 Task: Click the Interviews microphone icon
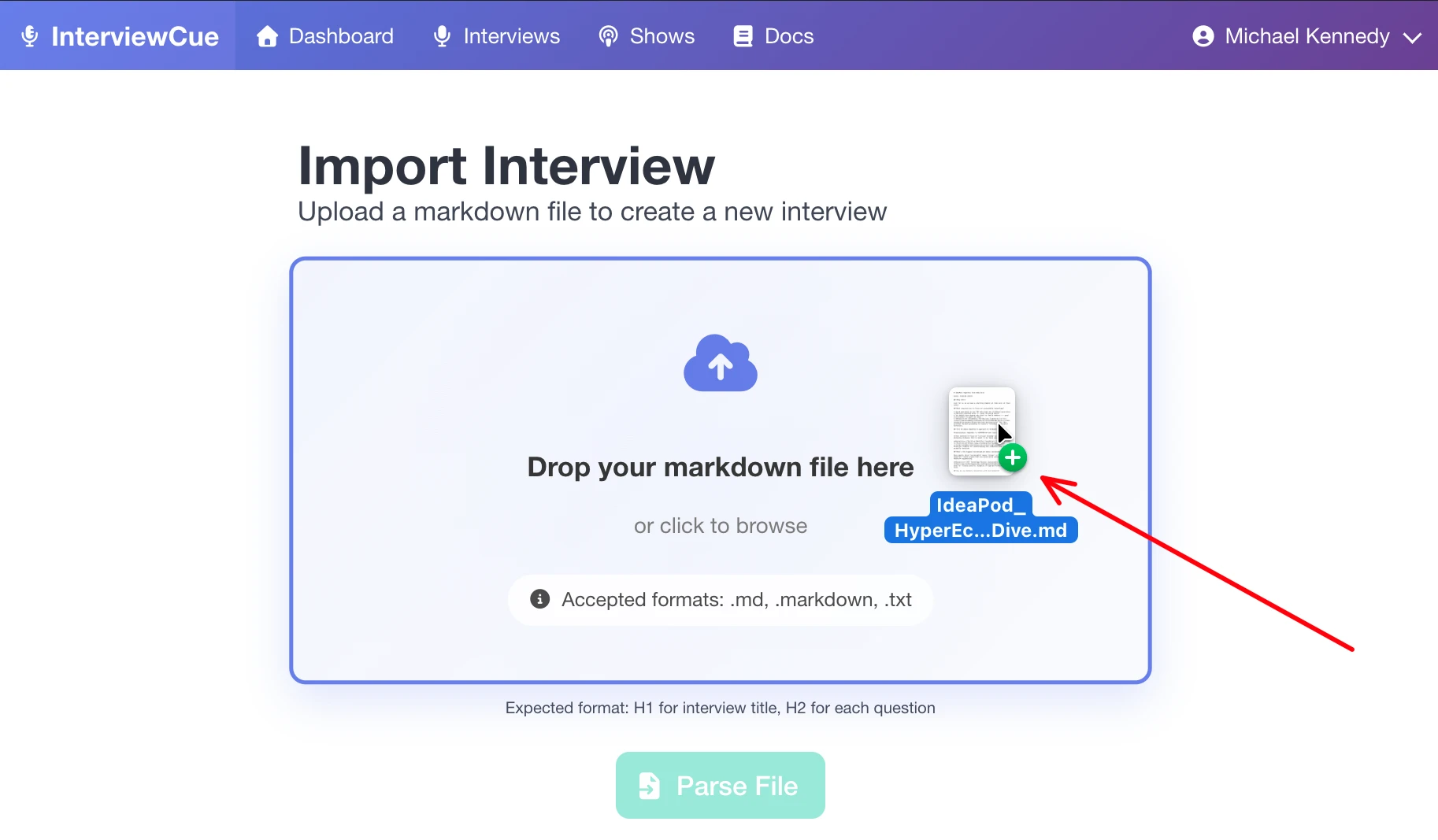(x=442, y=36)
